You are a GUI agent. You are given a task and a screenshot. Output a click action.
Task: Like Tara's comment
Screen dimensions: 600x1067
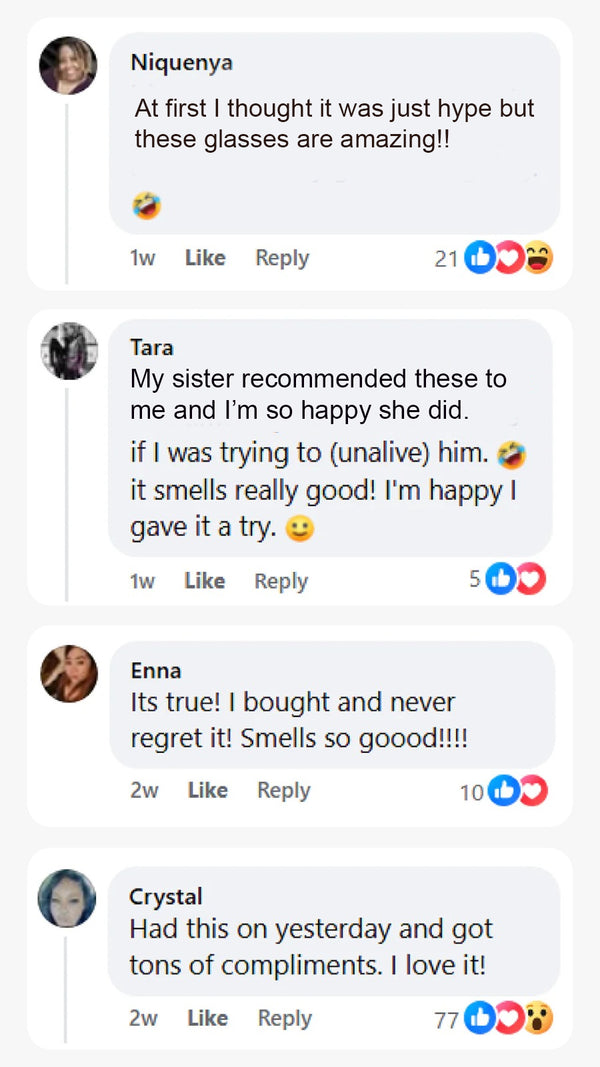tap(204, 581)
